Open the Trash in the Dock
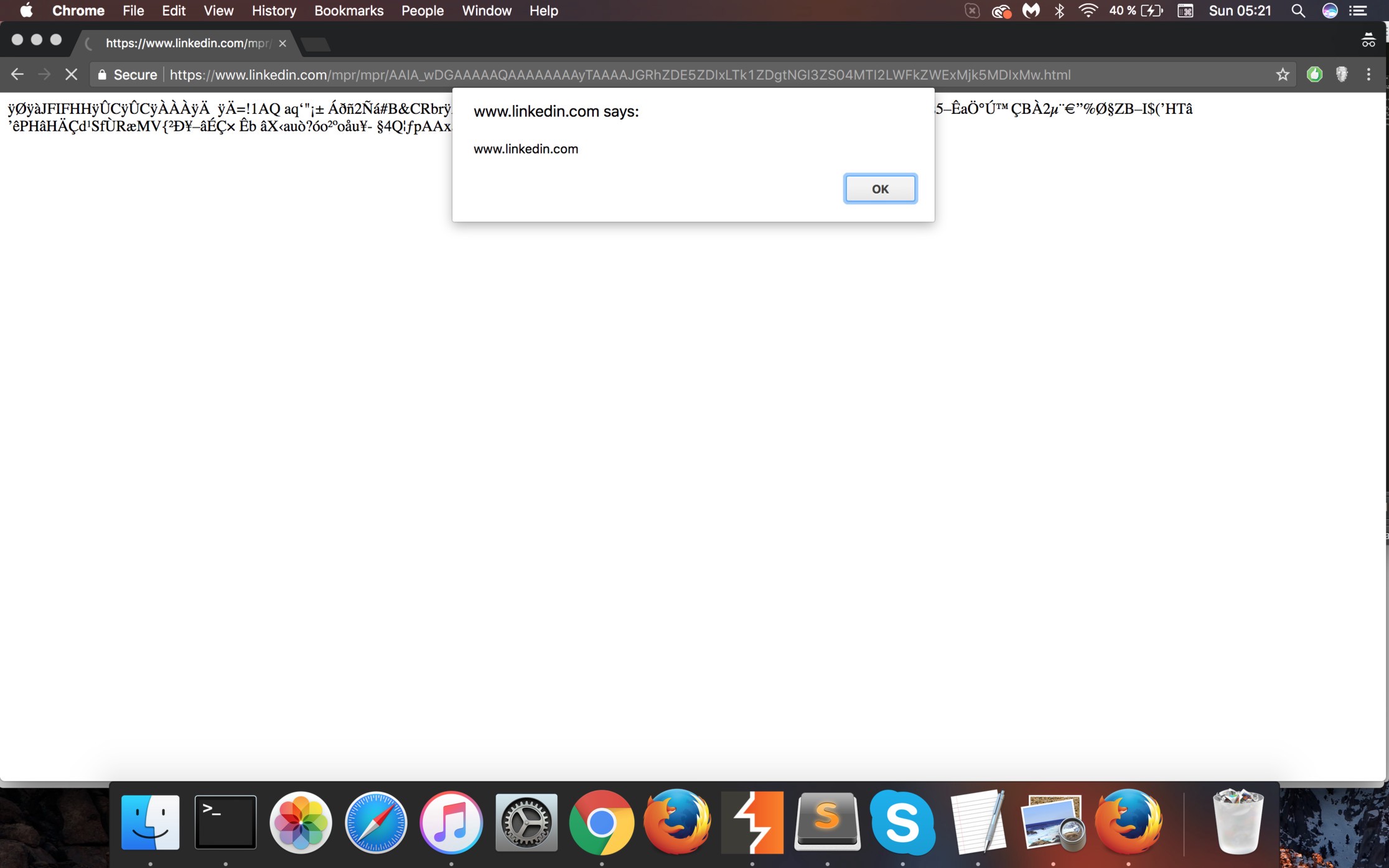The height and width of the screenshot is (868, 1389). pos(1238,822)
